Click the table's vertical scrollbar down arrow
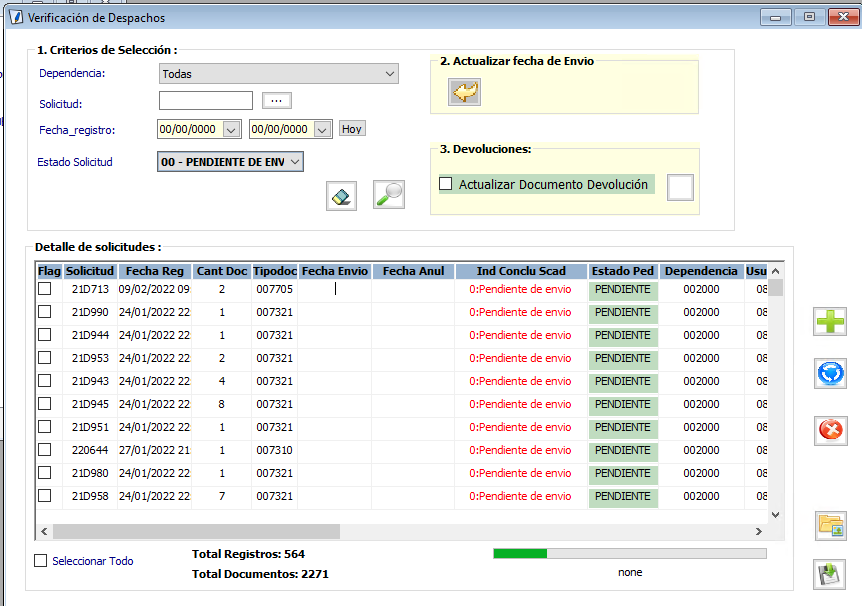 775,515
